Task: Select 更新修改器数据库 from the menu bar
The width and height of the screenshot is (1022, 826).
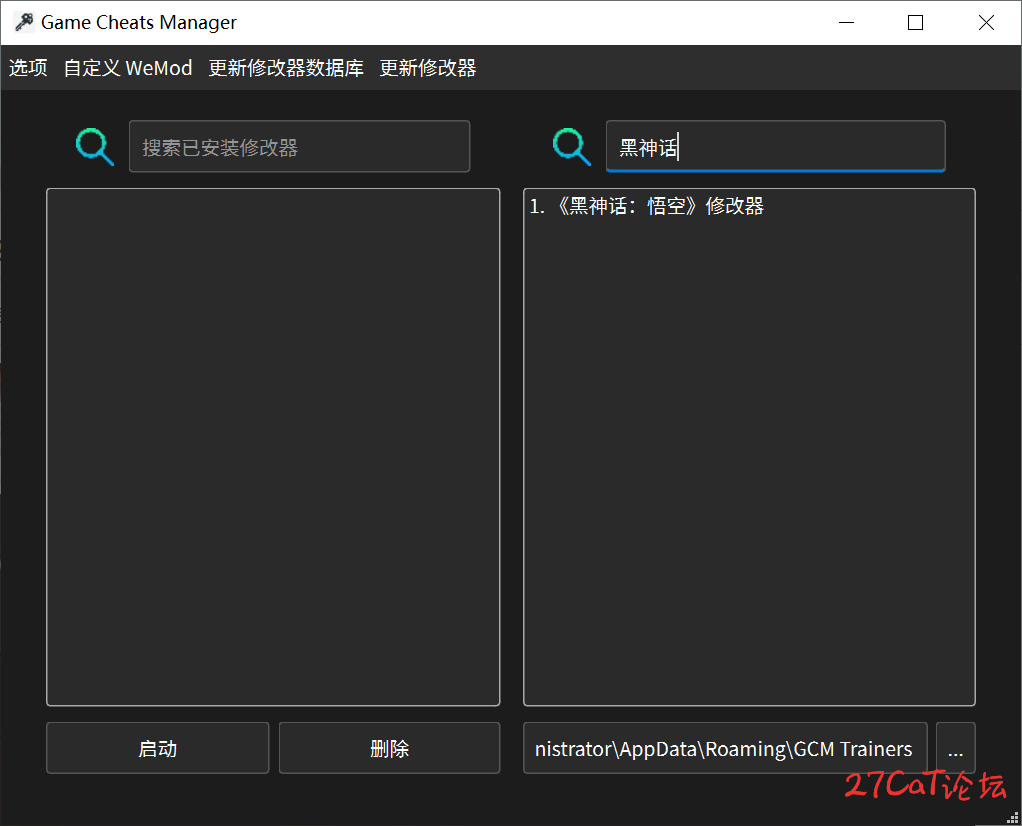Action: 286,68
